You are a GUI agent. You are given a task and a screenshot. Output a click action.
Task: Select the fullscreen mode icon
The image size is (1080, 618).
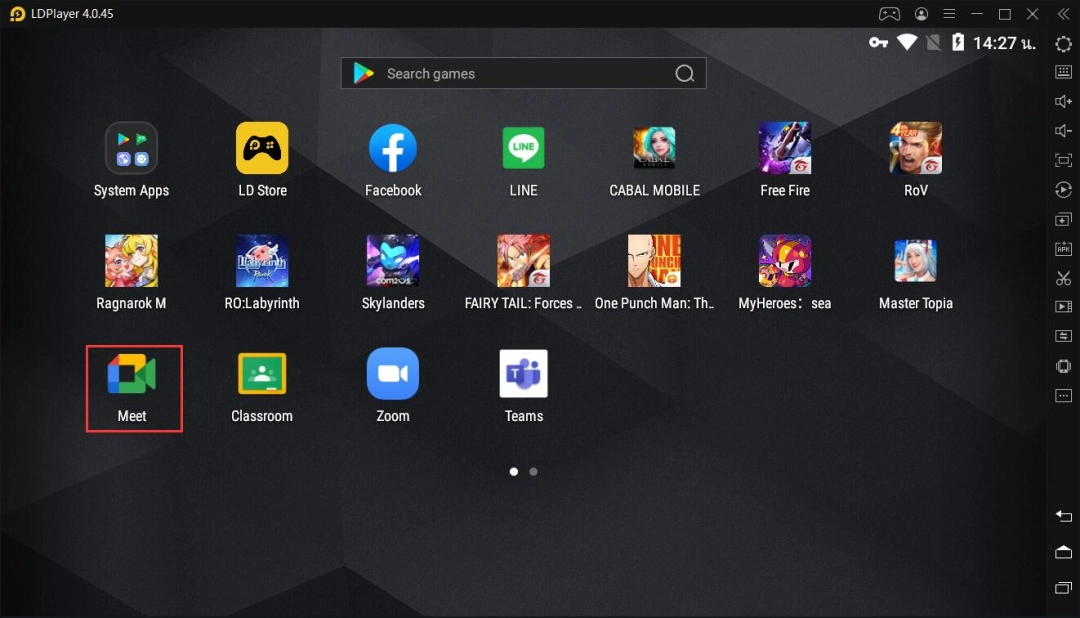point(1063,159)
